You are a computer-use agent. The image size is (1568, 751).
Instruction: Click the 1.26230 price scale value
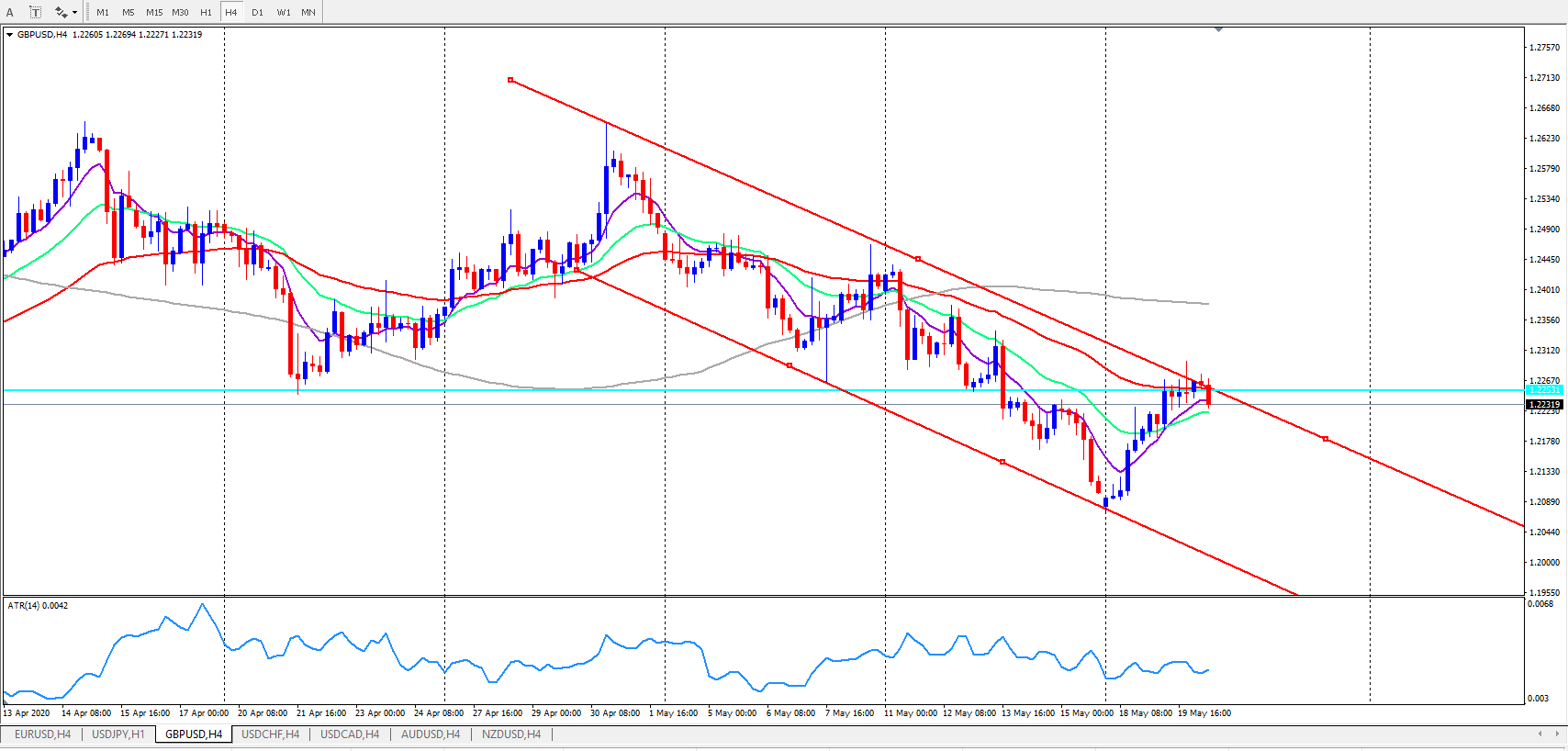(1543, 139)
